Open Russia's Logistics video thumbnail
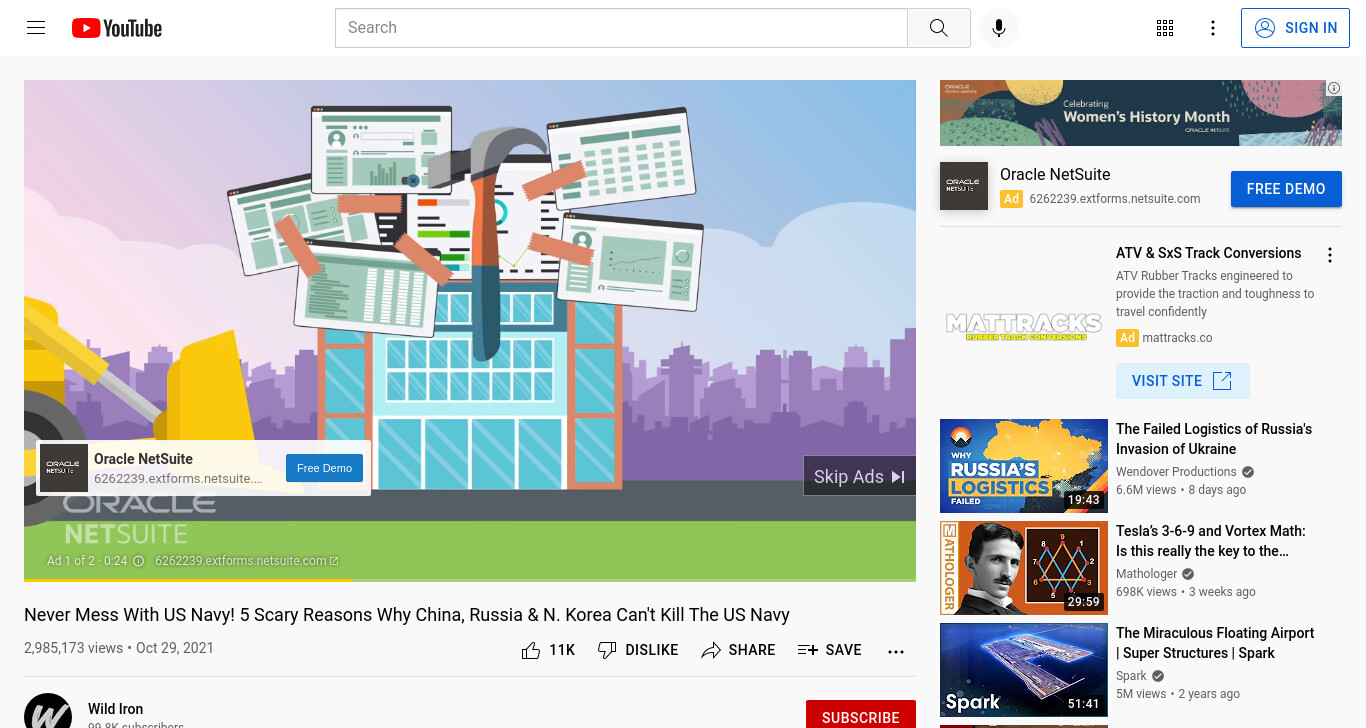Viewport: 1366px width, 728px height. click(1024, 466)
